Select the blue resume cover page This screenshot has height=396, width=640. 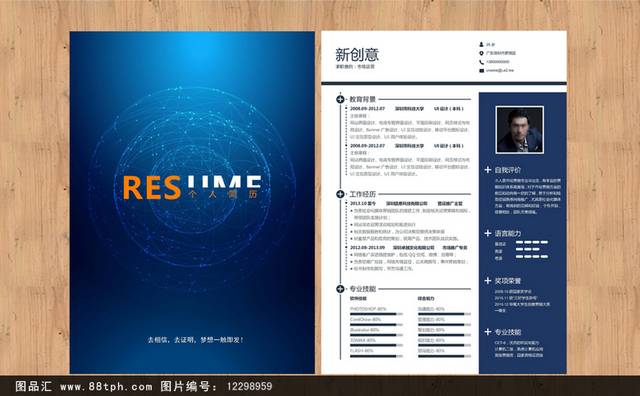point(192,202)
